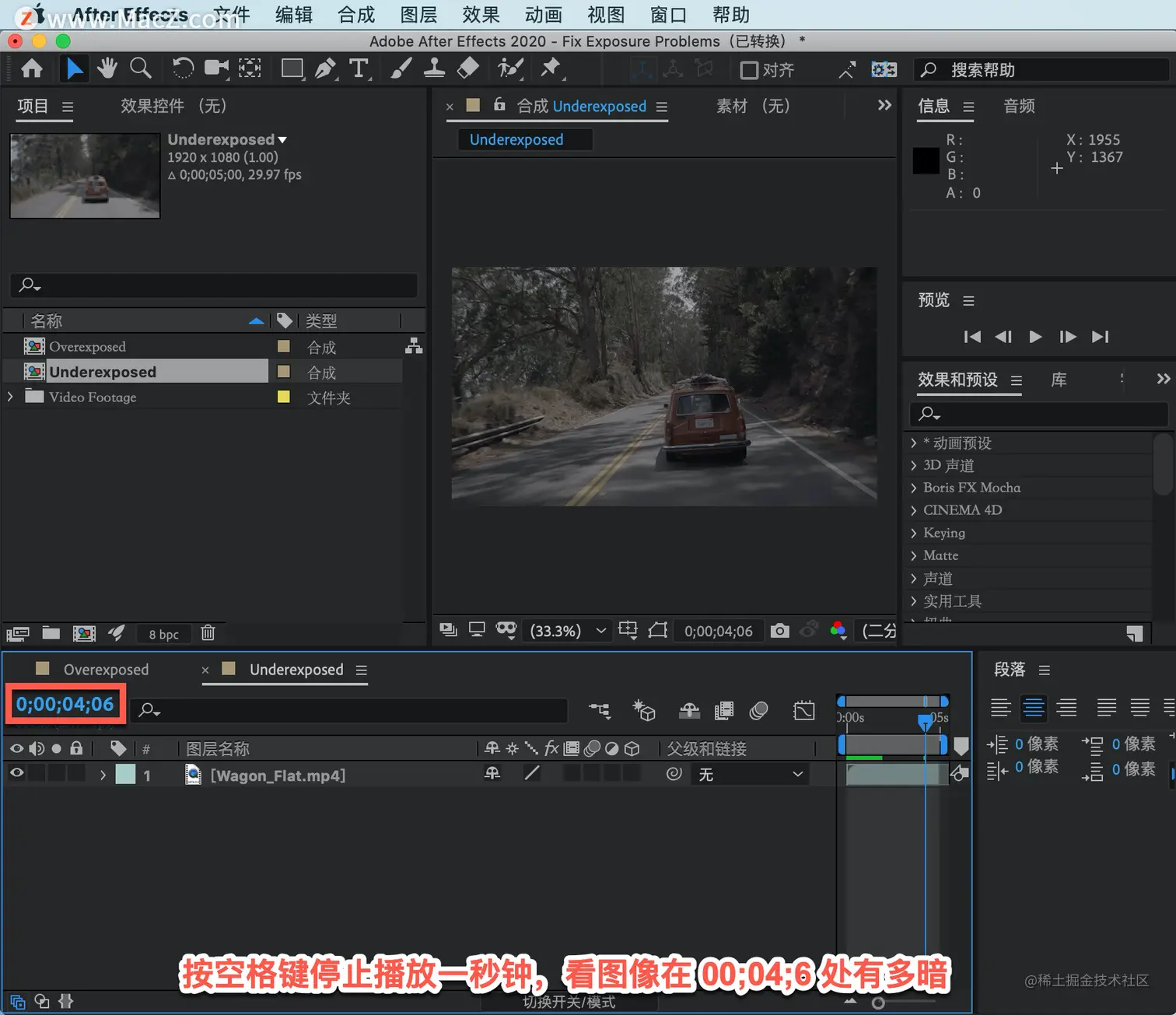This screenshot has height=1015, width=1176.
Task: Open the 合成 menu in menu bar
Action: pos(356,15)
